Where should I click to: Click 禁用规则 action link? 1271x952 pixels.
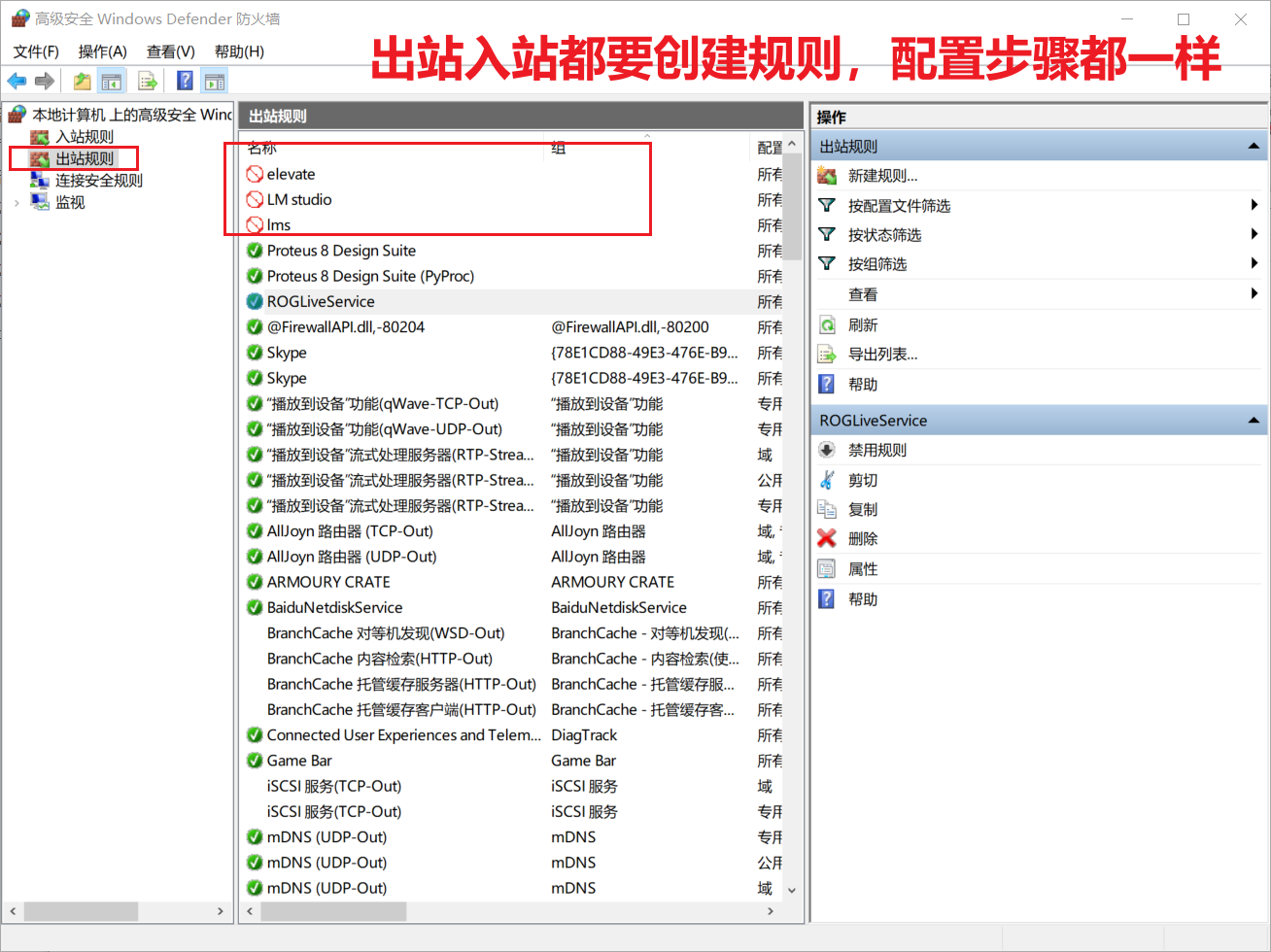coord(877,450)
